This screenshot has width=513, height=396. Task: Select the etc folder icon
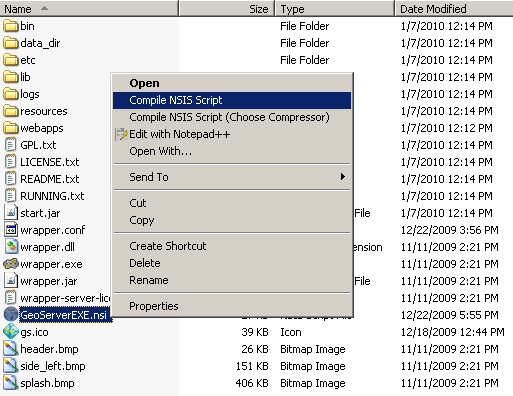11,60
